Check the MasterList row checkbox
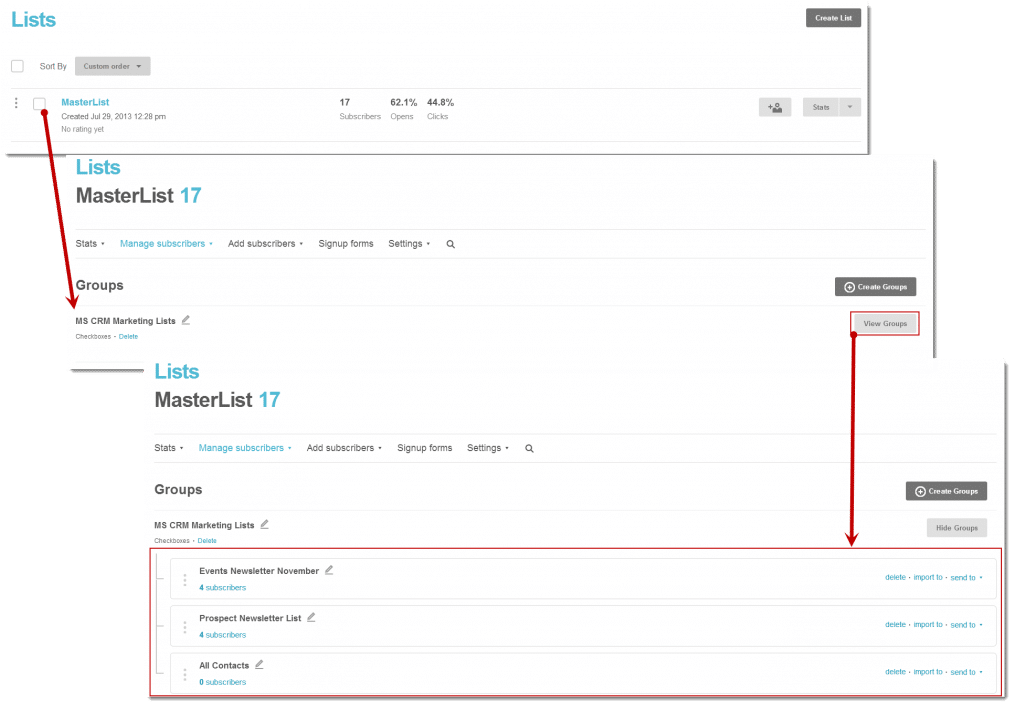The height and width of the screenshot is (702, 1009). [39, 103]
